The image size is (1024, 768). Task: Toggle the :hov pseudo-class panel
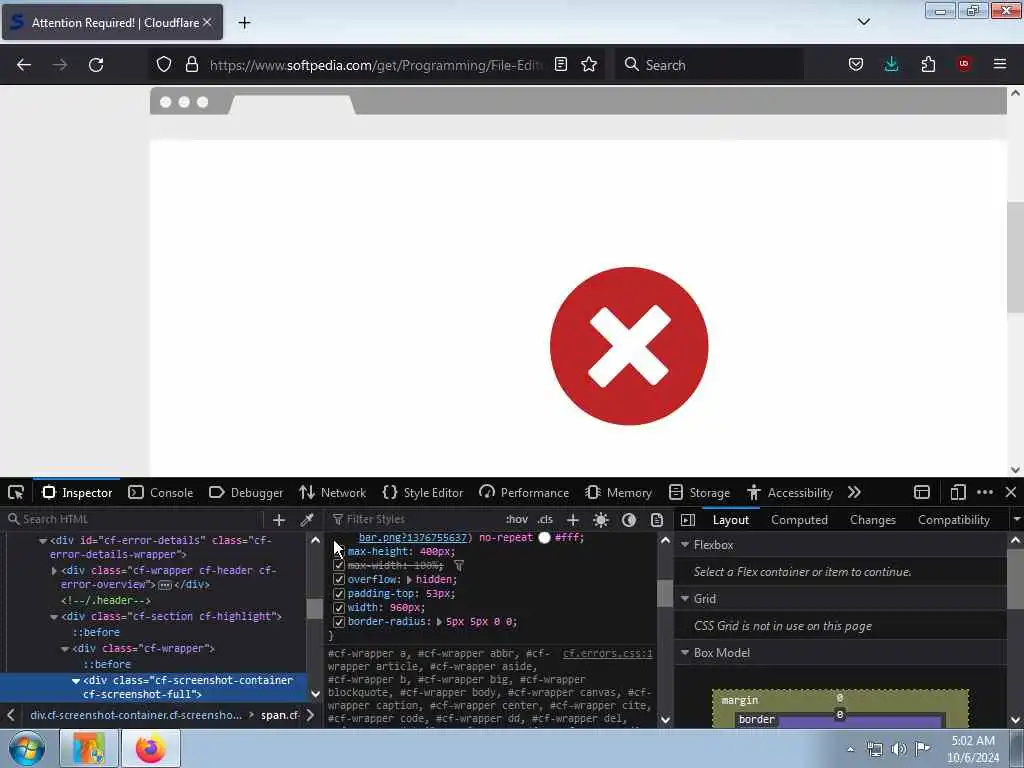tap(517, 520)
